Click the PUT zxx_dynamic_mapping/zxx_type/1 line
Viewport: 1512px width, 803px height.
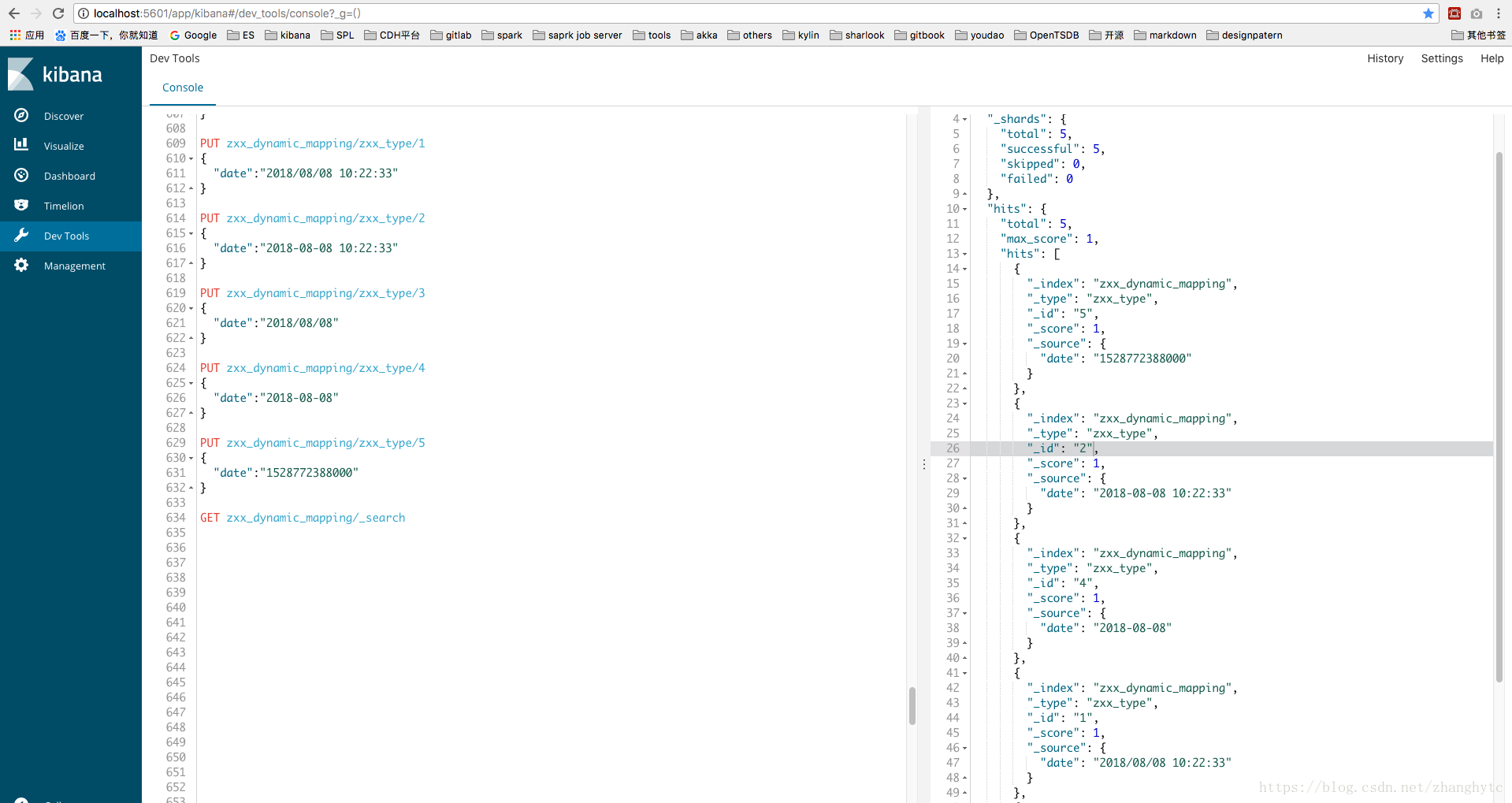coord(312,143)
